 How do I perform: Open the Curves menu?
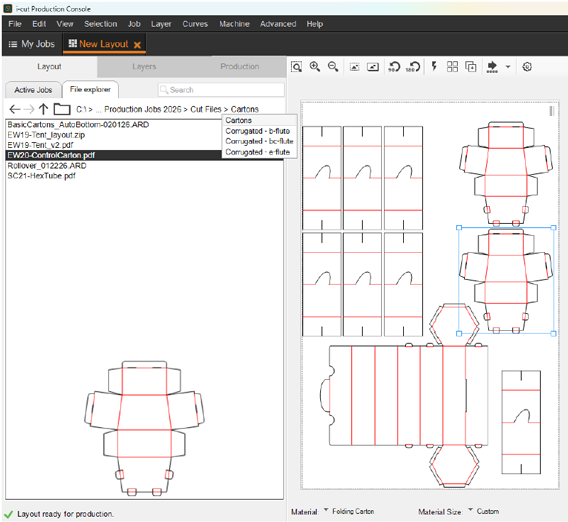click(195, 24)
